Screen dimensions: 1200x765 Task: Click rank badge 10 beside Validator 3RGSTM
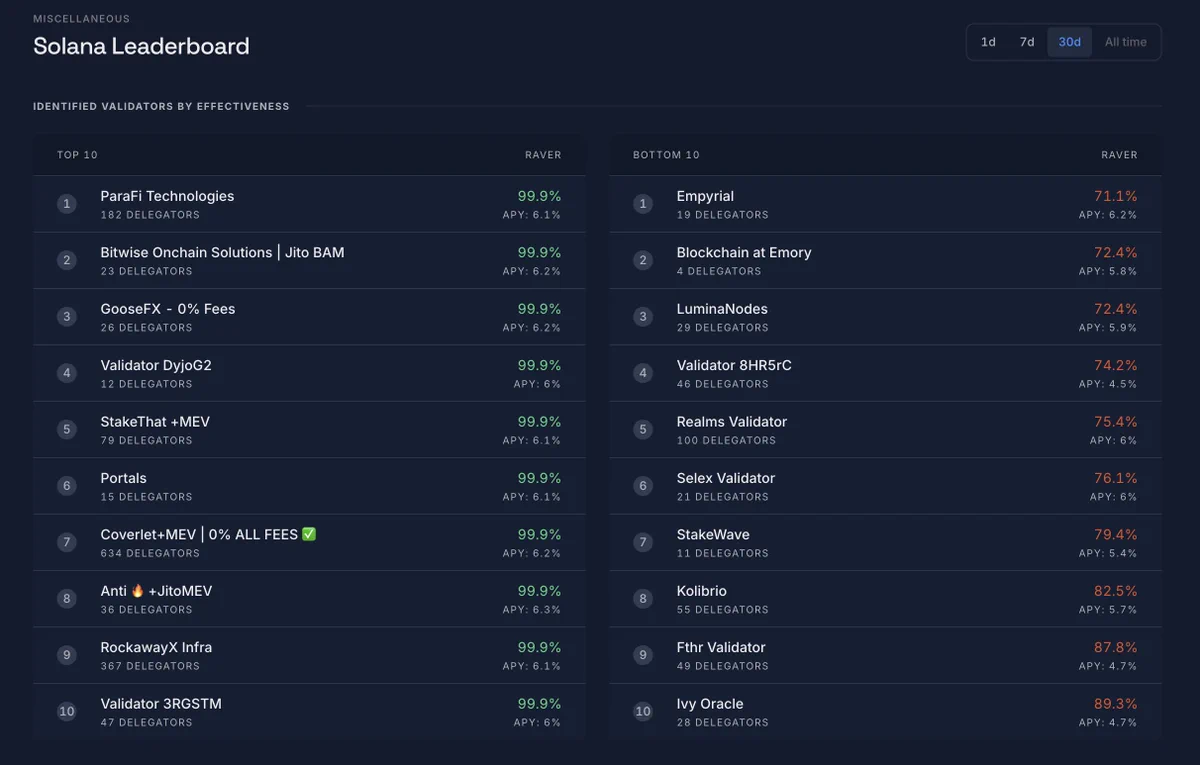[67, 711]
